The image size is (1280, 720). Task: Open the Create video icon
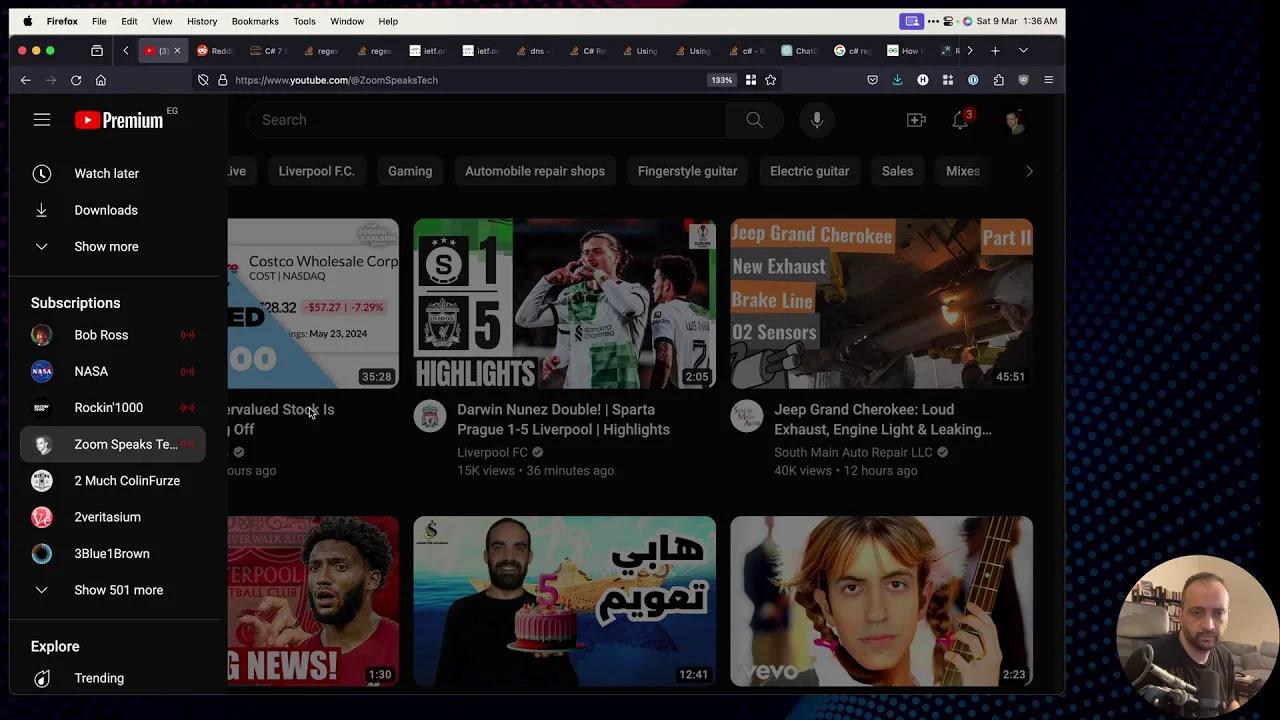point(916,120)
